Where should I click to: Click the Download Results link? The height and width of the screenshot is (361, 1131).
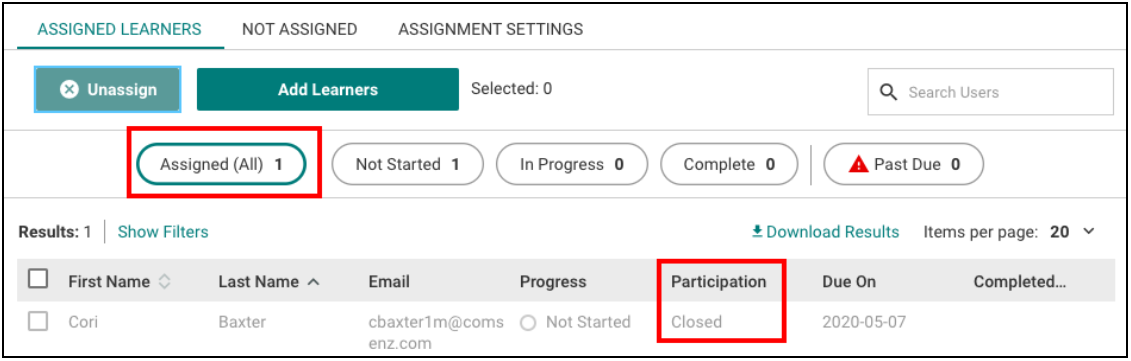coord(825,232)
